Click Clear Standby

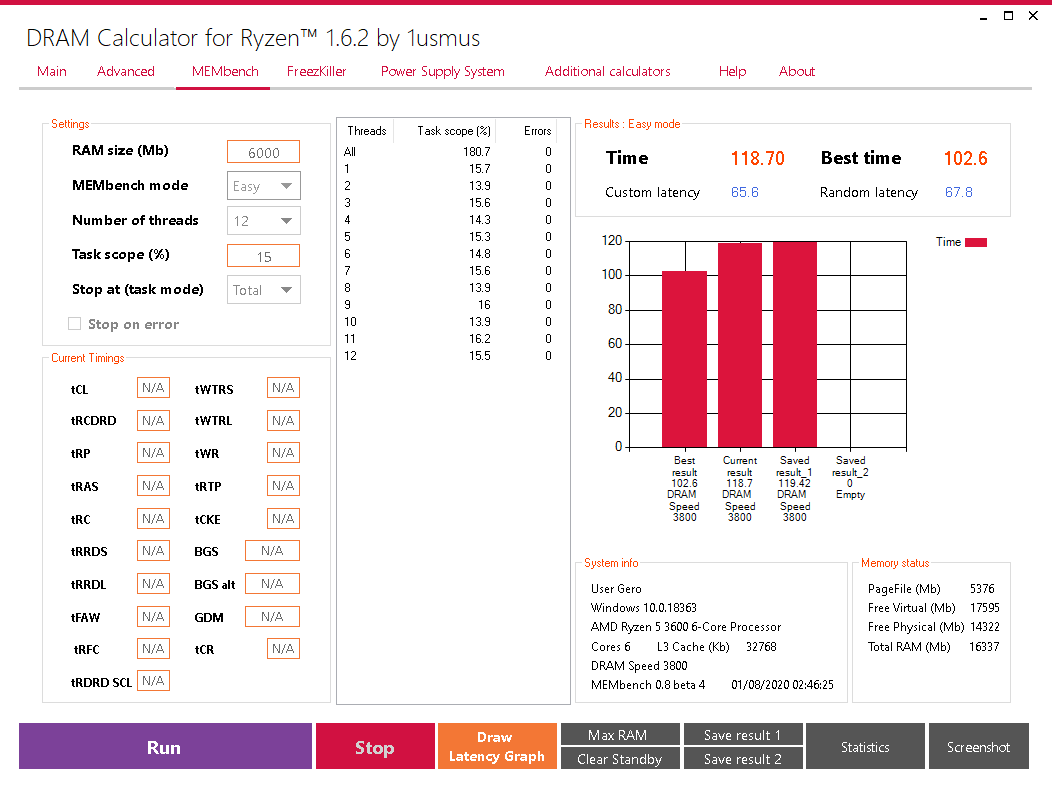click(x=620, y=759)
